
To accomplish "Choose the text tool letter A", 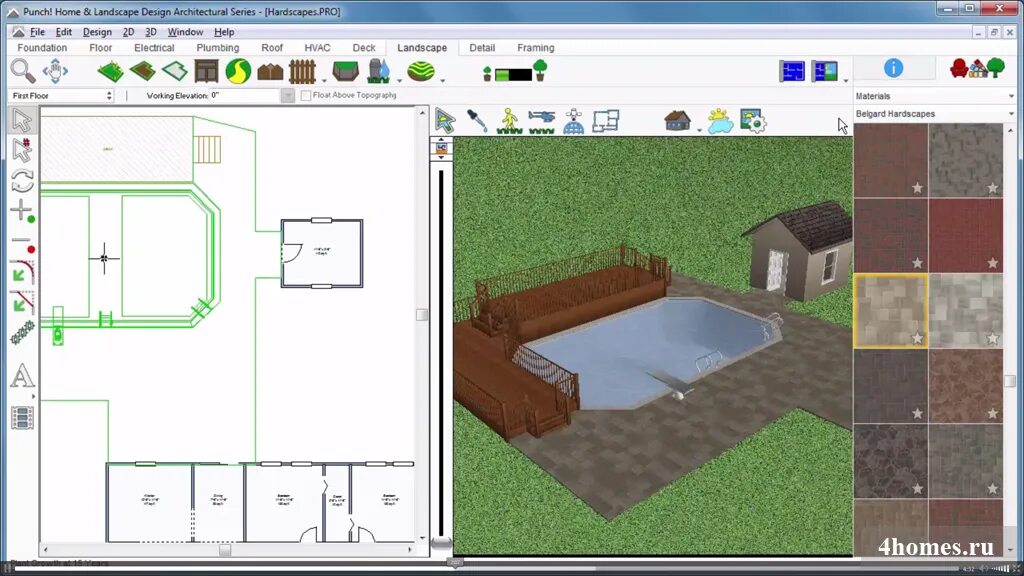I will click(x=22, y=377).
